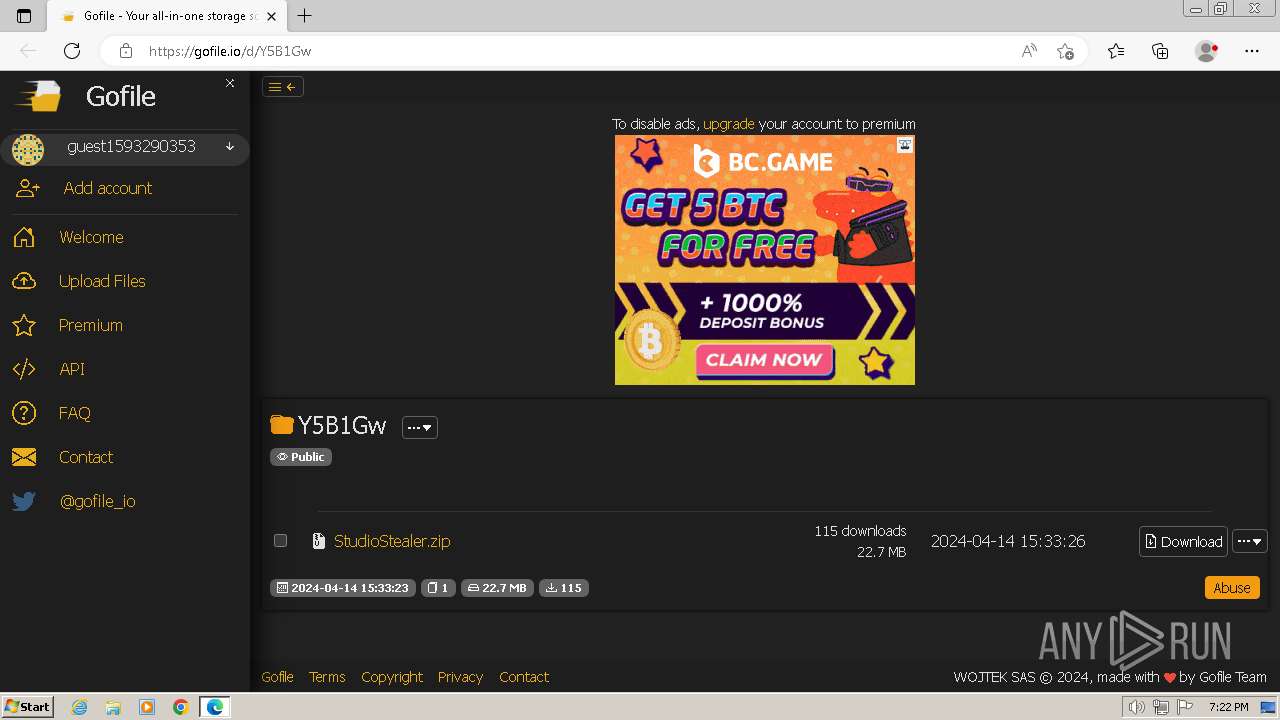The height and width of the screenshot is (720, 1280).
Task: Open the StudioStealer.zip file link
Action: [392, 541]
